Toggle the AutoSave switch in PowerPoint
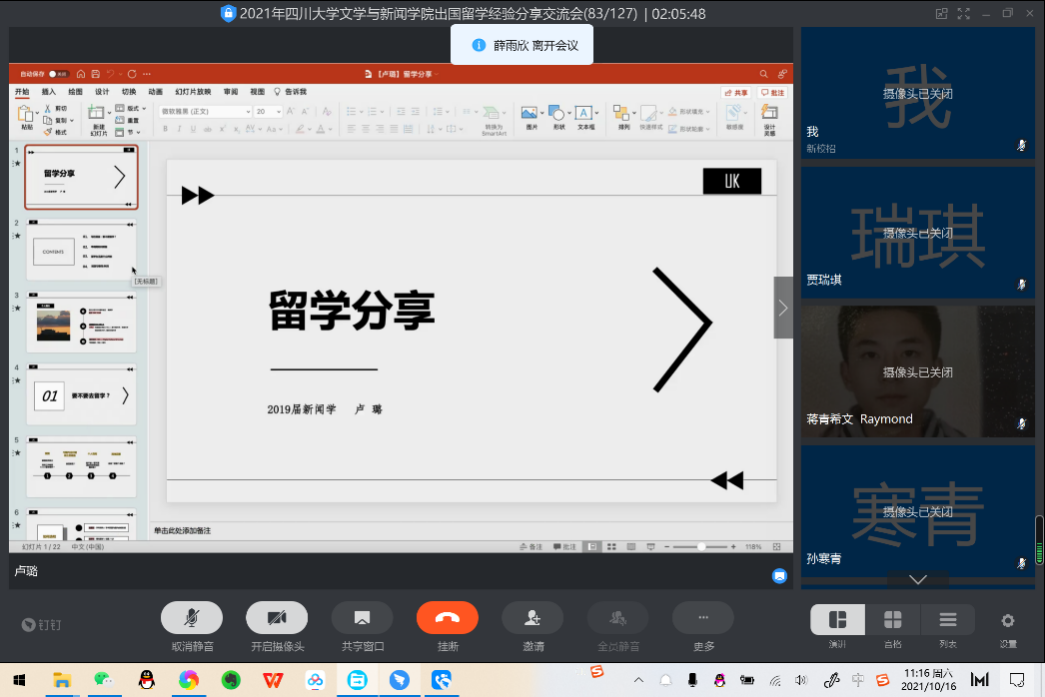Screen dimensions: 1045x697 (x=59, y=74)
